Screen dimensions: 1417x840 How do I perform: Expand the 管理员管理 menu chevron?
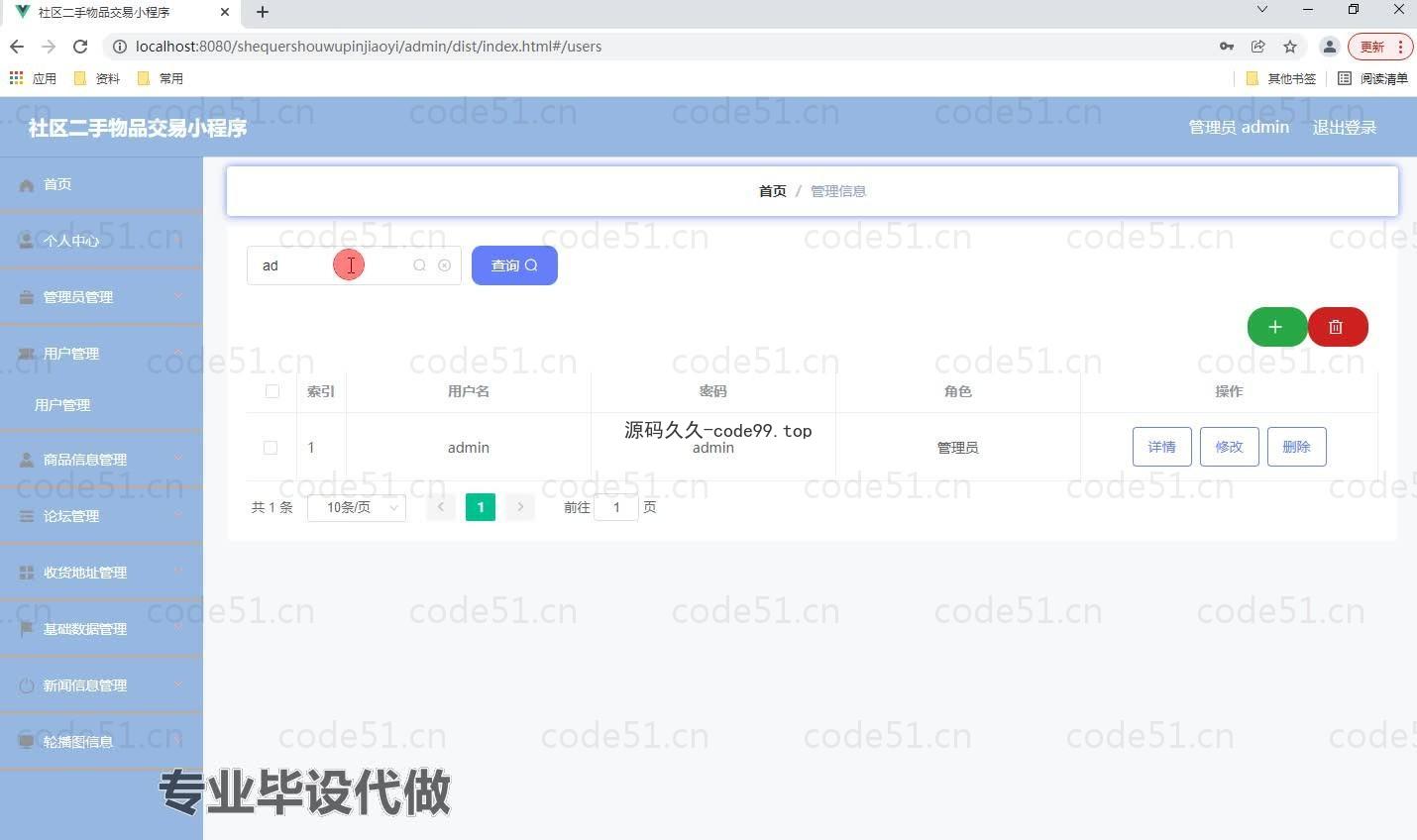click(178, 296)
